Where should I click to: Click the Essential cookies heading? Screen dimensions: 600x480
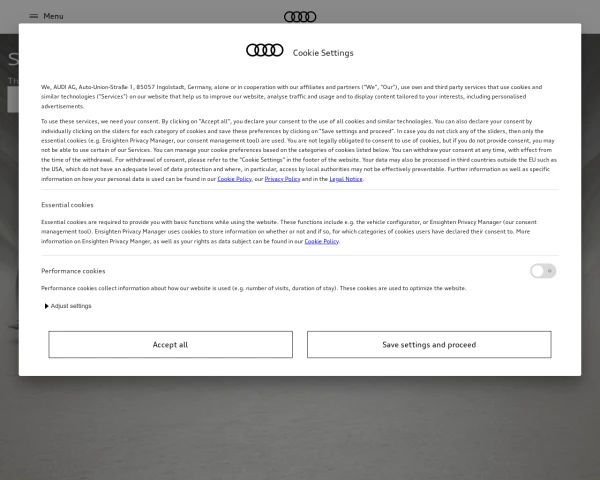(67, 205)
